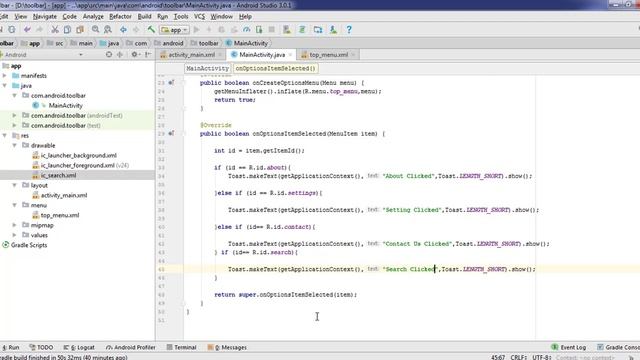Click the MainActivity breadcrumb in the editor
640x360 pixels.
207,69
